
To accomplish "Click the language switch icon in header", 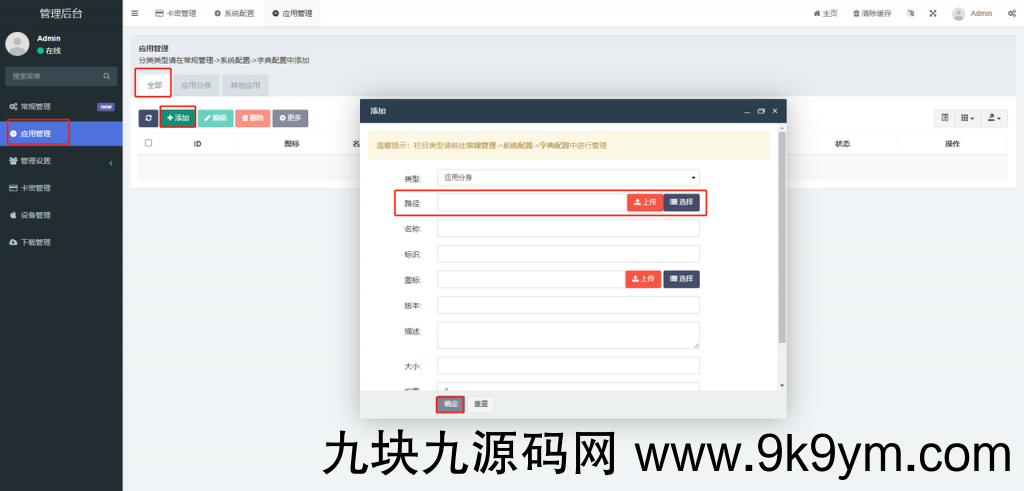I will (911, 13).
